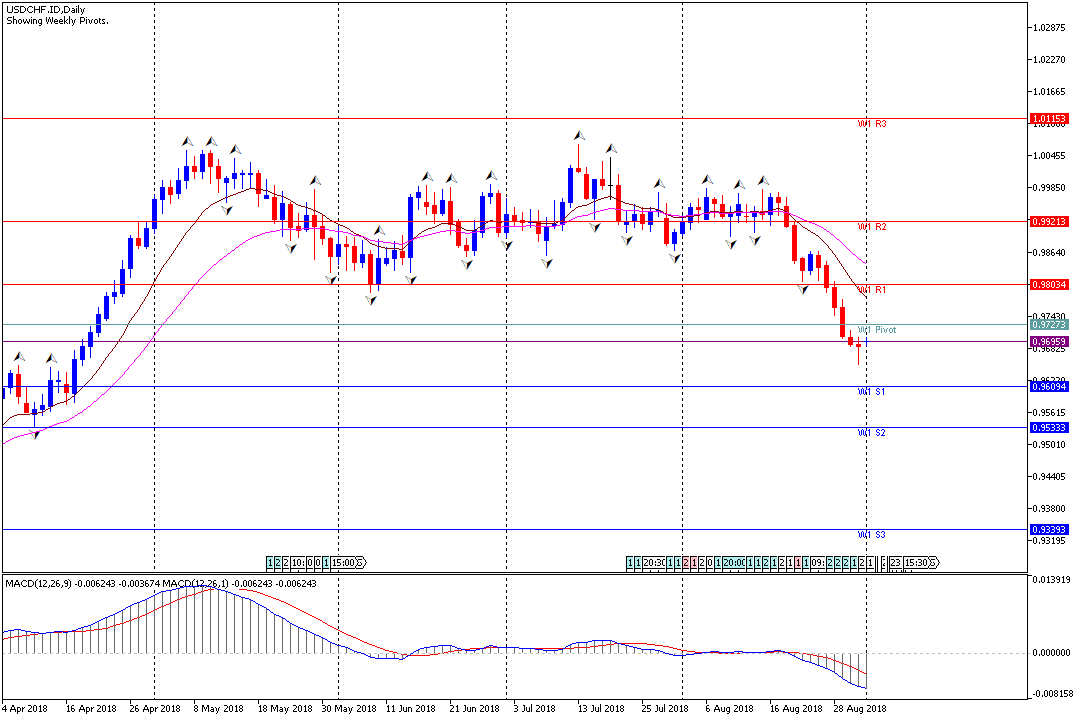The height and width of the screenshot is (720, 1080).
Task: Click the 0.95010 price axis value
Action: point(1050,444)
